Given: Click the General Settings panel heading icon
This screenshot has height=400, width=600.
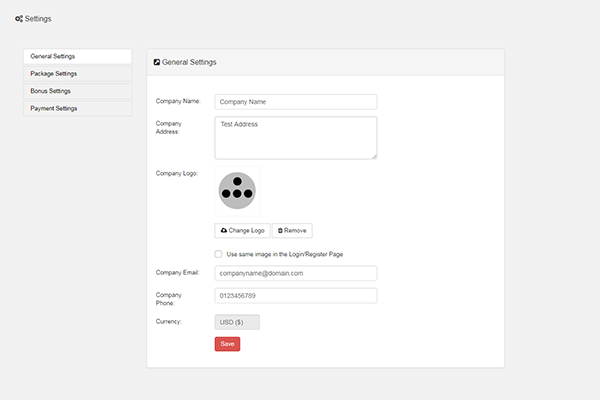Looking at the screenshot, I should click(x=157, y=62).
